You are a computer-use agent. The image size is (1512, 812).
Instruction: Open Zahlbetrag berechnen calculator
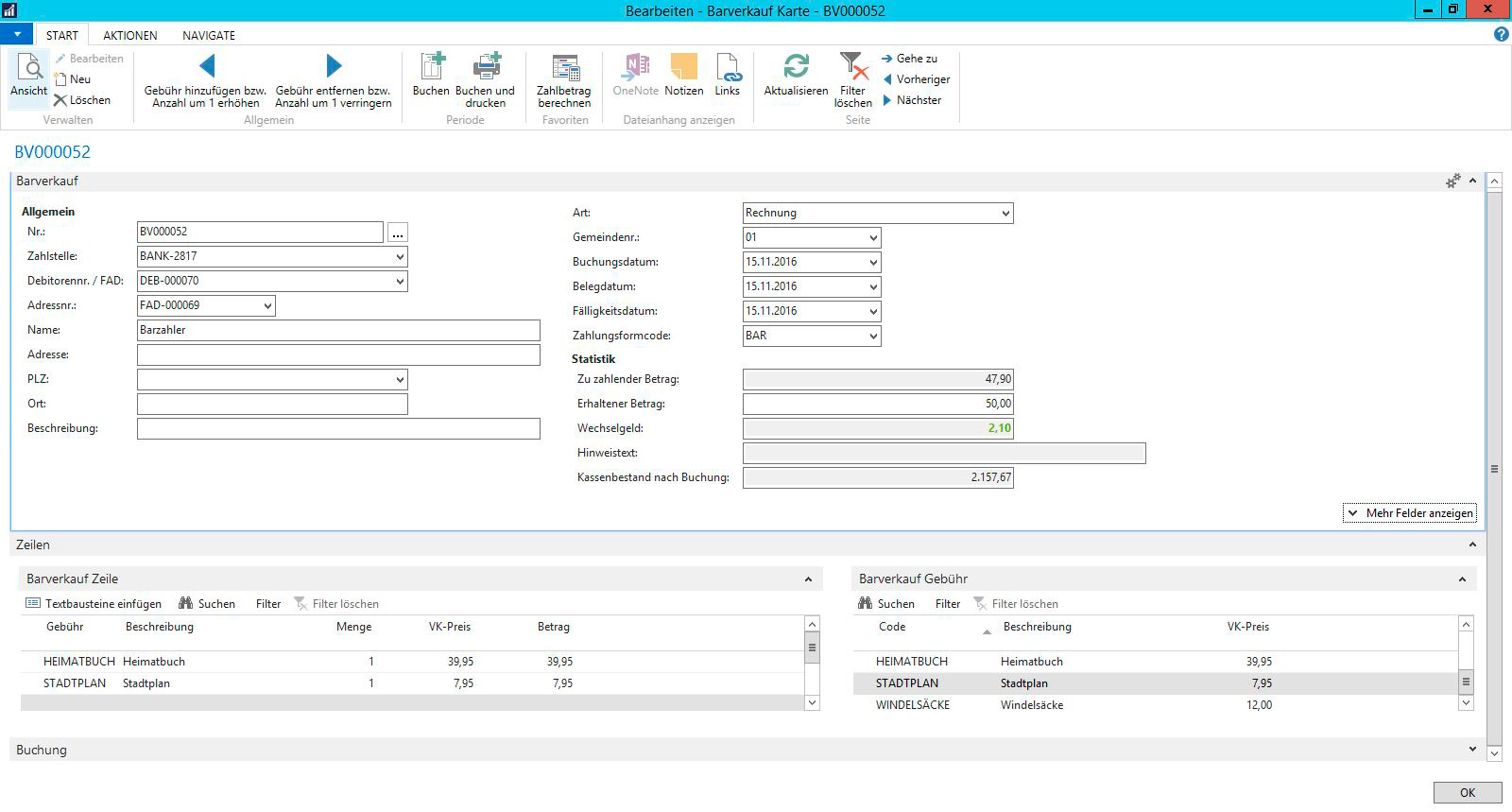tap(564, 68)
